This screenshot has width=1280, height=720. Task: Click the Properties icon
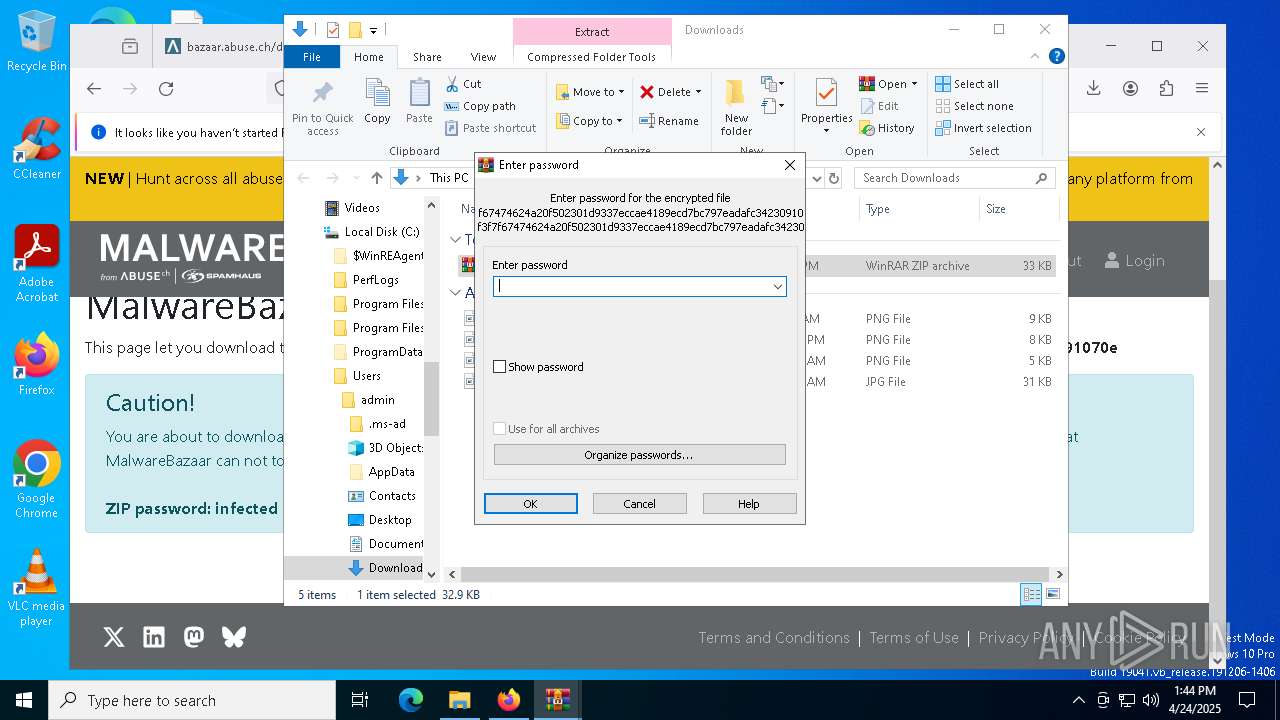tap(826, 94)
